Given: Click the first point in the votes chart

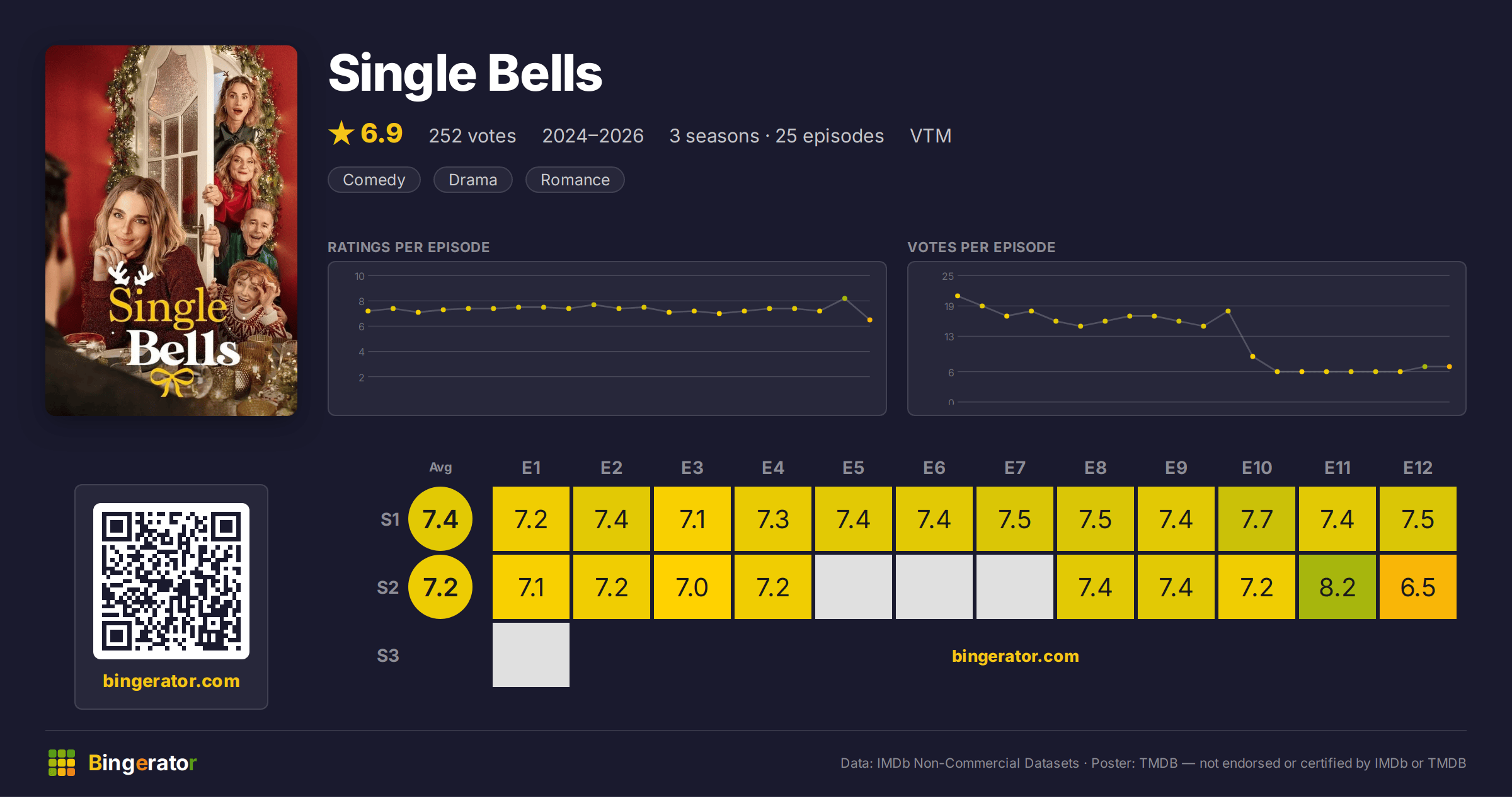Looking at the screenshot, I should [958, 296].
